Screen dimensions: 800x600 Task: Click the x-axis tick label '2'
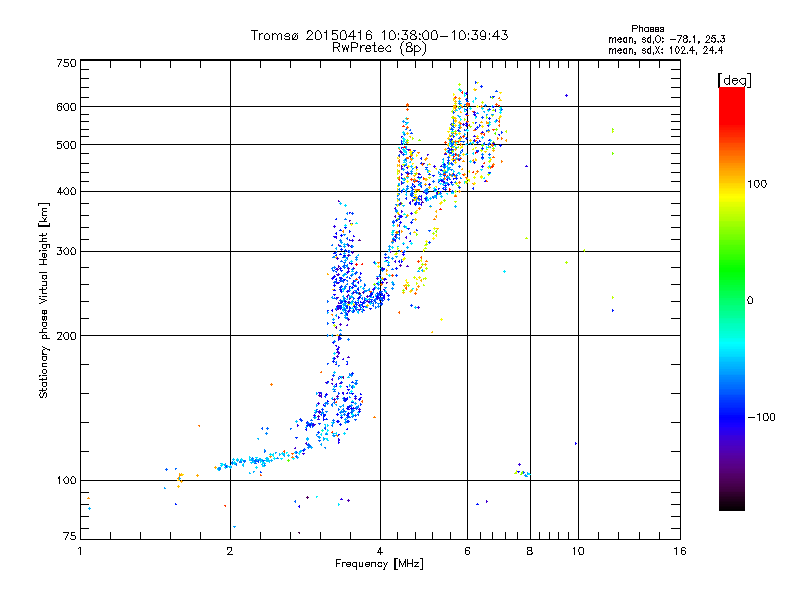pyautogui.click(x=230, y=551)
